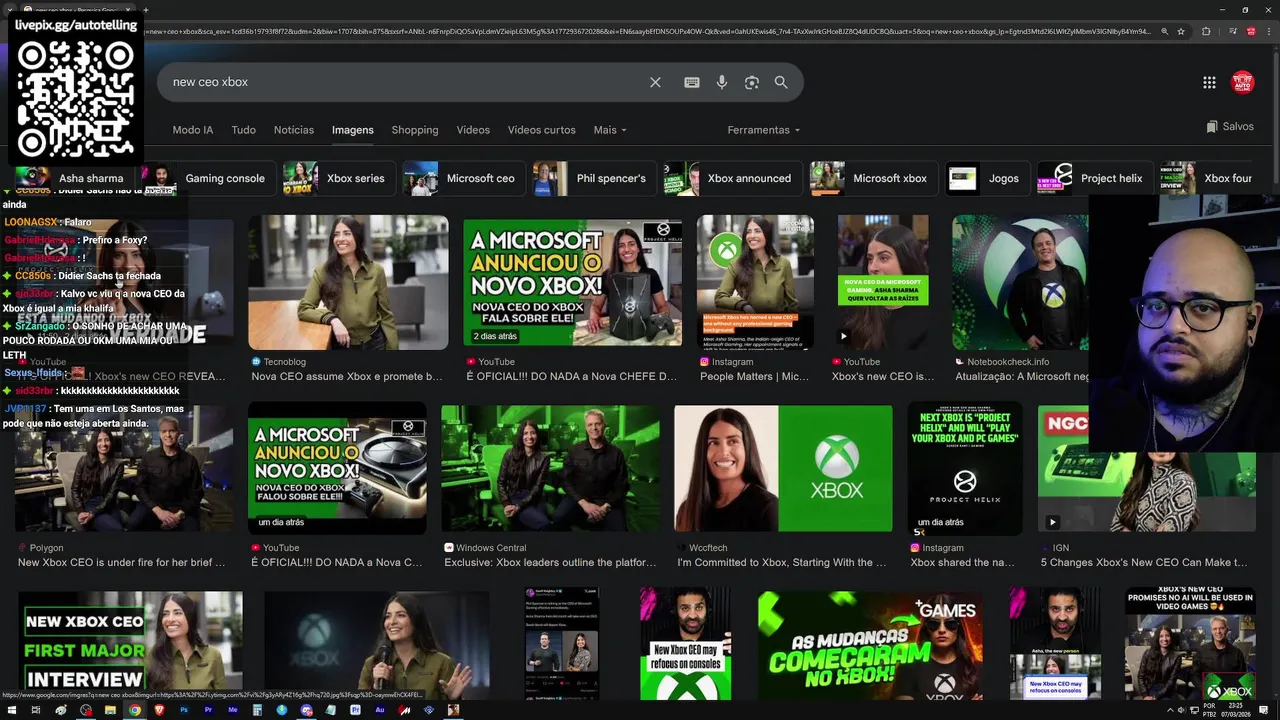The height and width of the screenshot is (720, 1280).
Task: Open the Instagram 'People Matters' result link
Action: coord(755,376)
